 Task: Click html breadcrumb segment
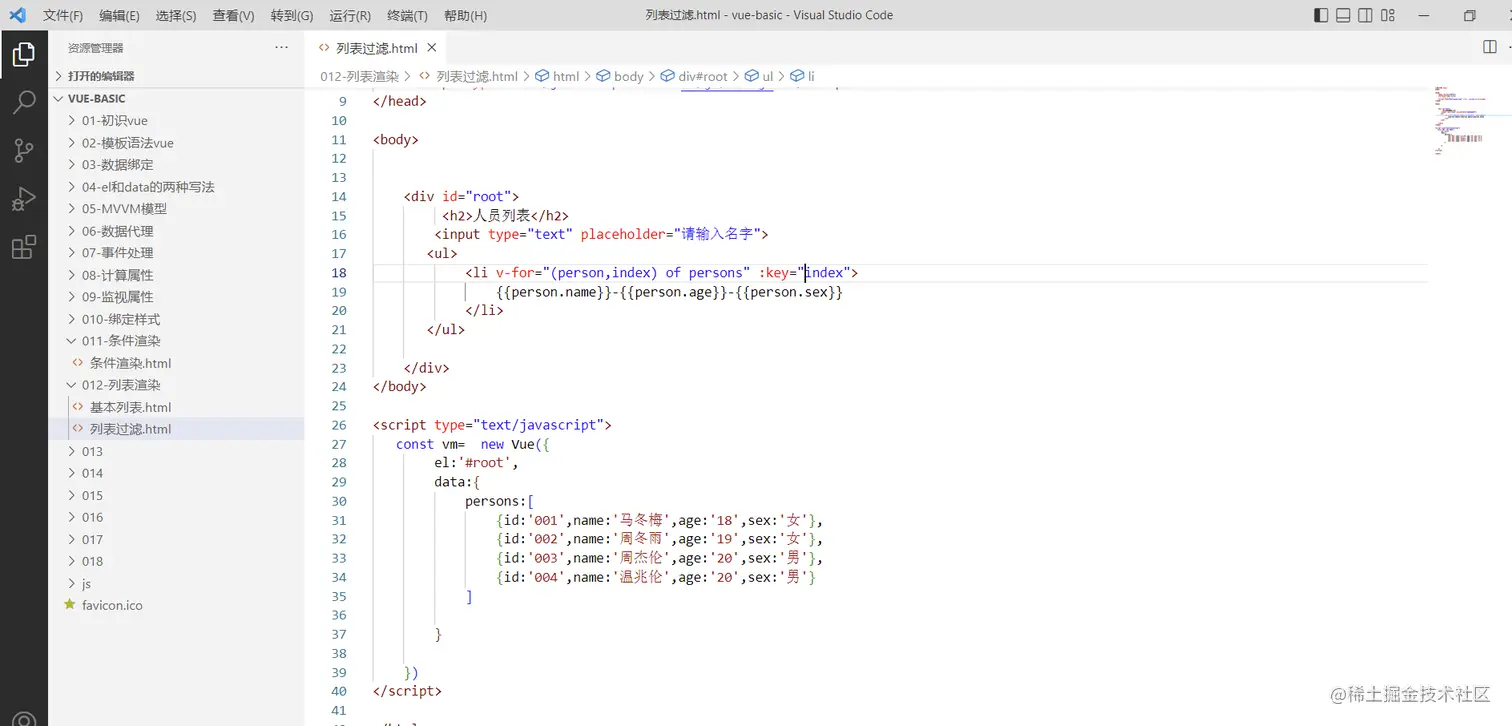click(557, 76)
